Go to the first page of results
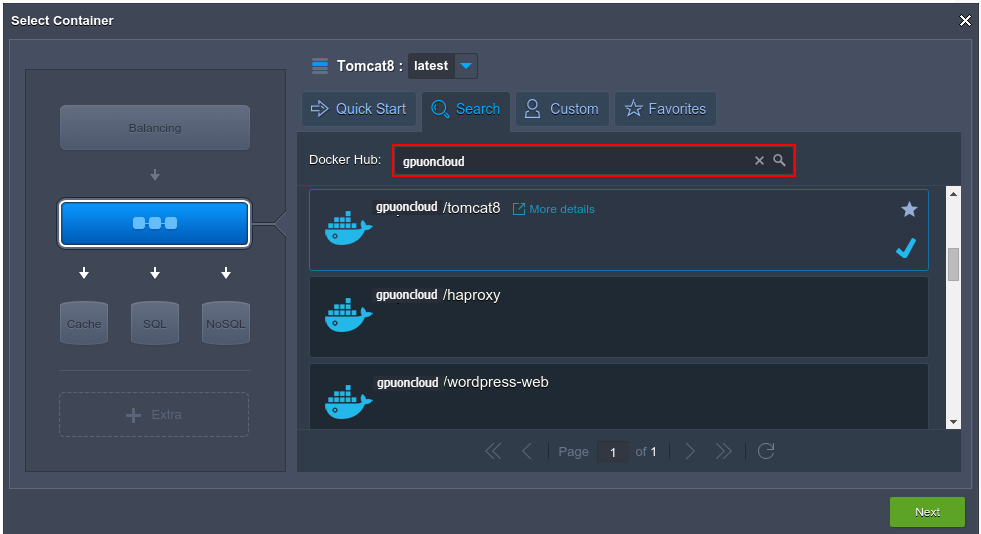This screenshot has width=981, height=534. [493, 451]
